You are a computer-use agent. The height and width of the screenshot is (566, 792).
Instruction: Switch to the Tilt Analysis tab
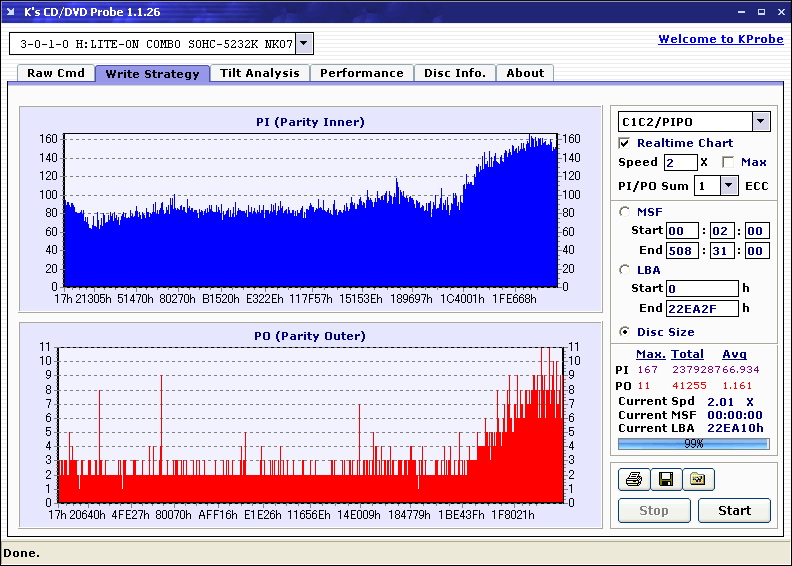(x=259, y=73)
